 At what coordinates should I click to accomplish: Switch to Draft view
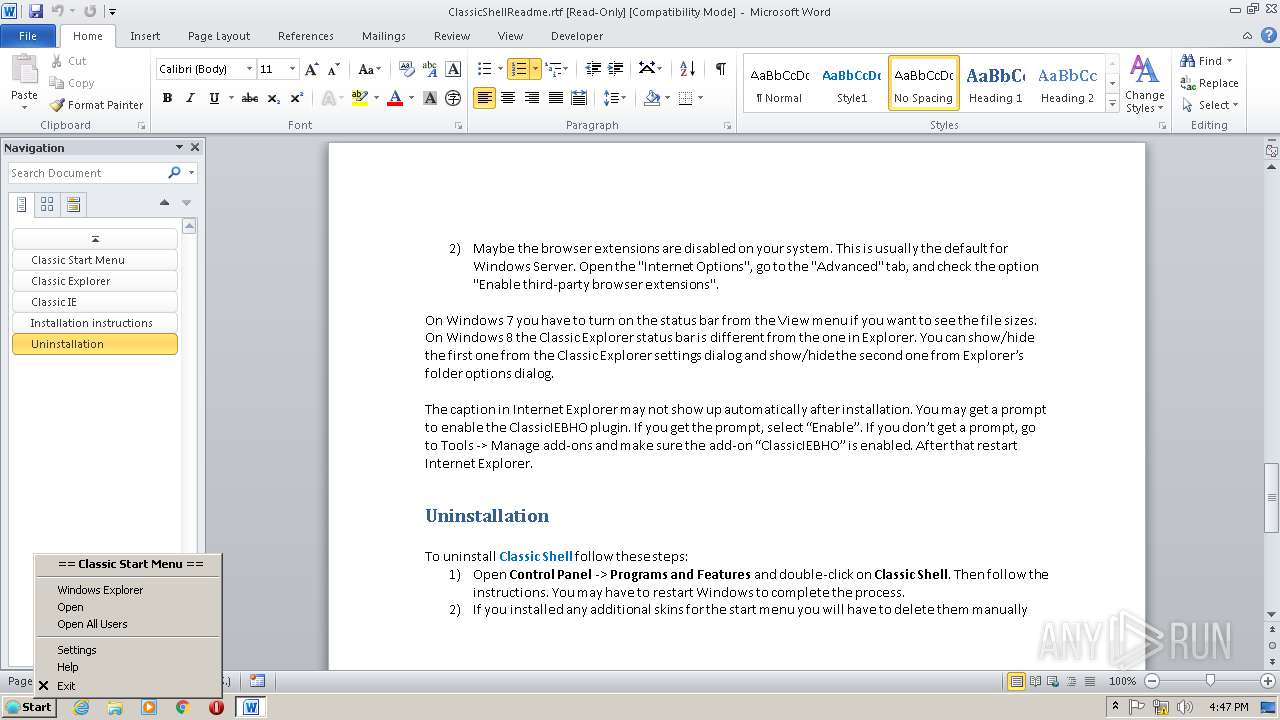tap(1089, 681)
